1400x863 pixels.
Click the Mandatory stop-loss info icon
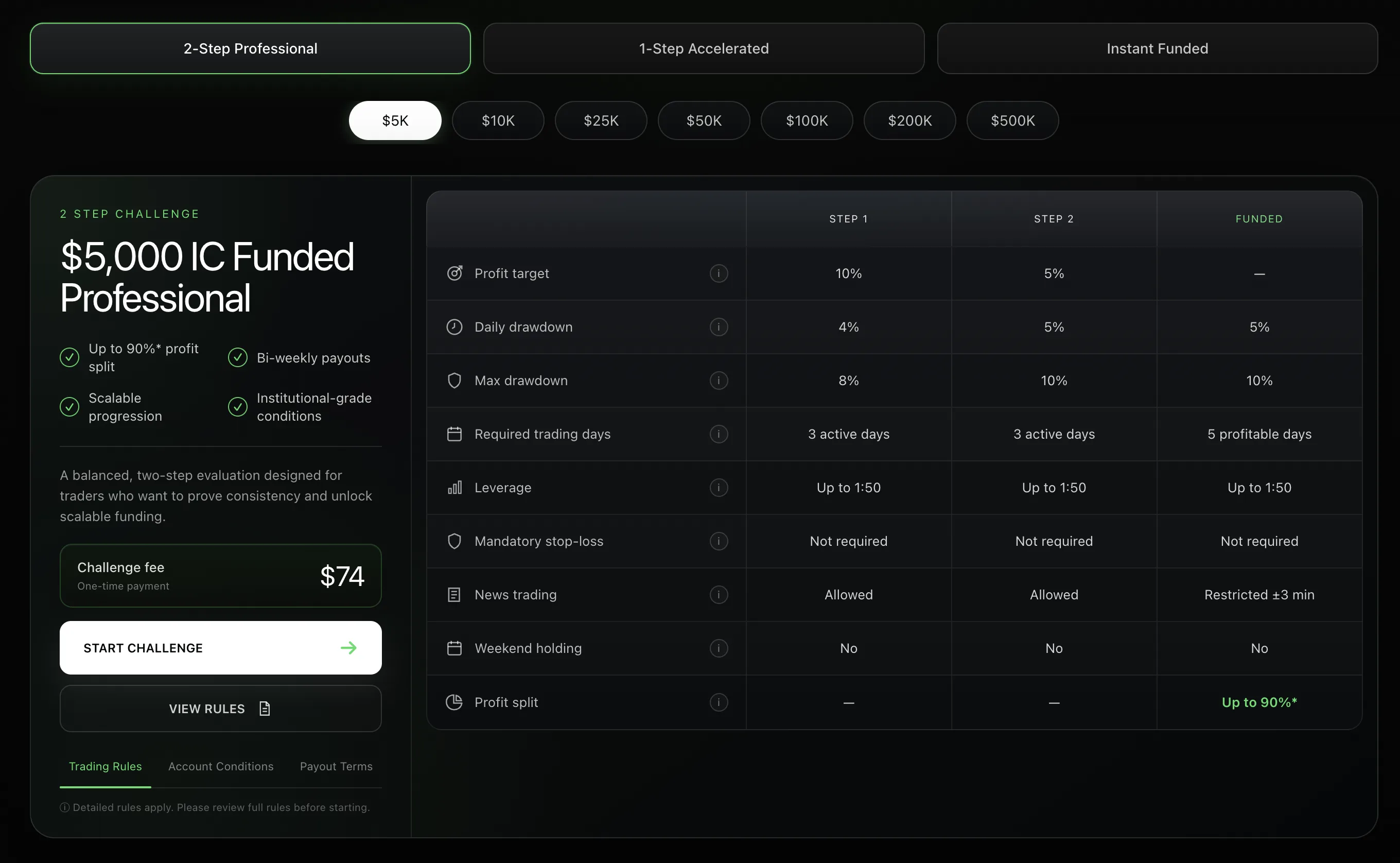tap(718, 541)
